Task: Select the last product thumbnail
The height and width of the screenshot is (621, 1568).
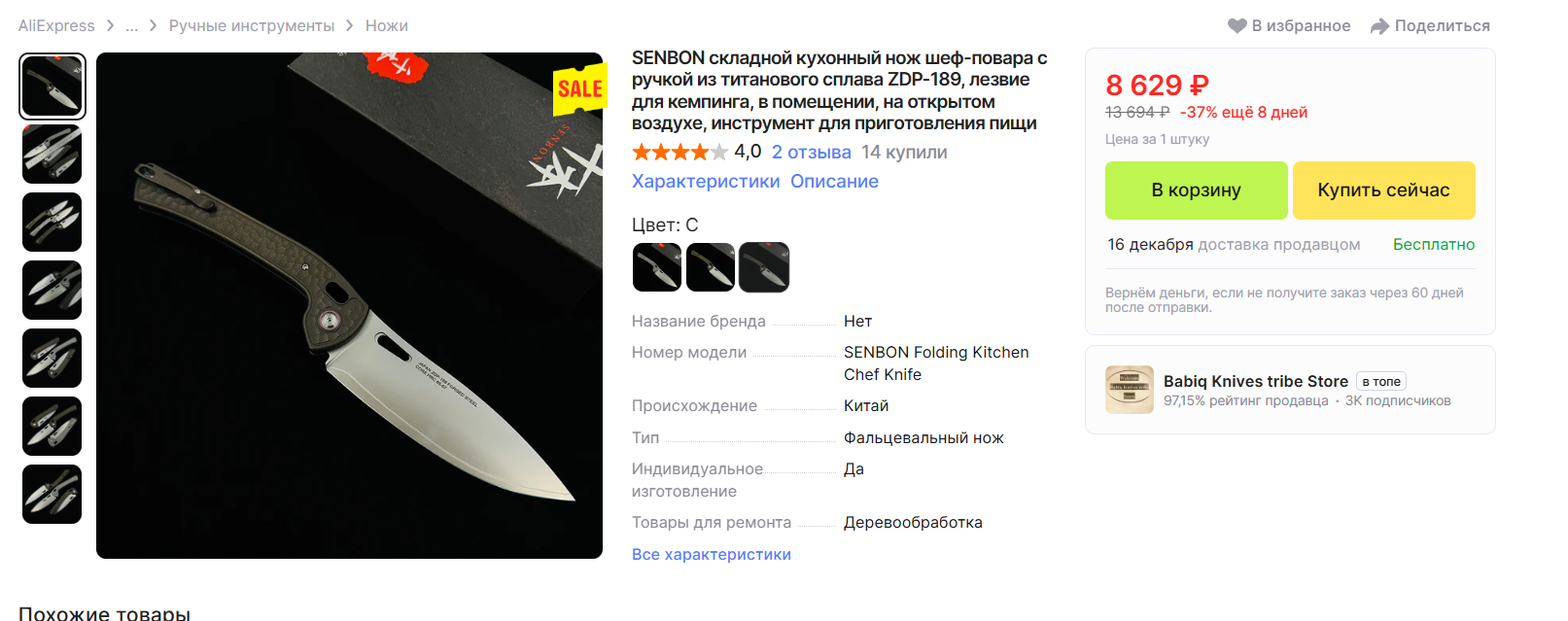Action: pos(52,495)
